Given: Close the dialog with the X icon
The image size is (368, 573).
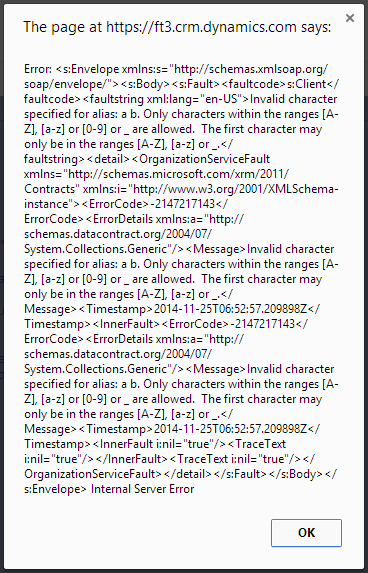Looking at the screenshot, I should (350, 18).
